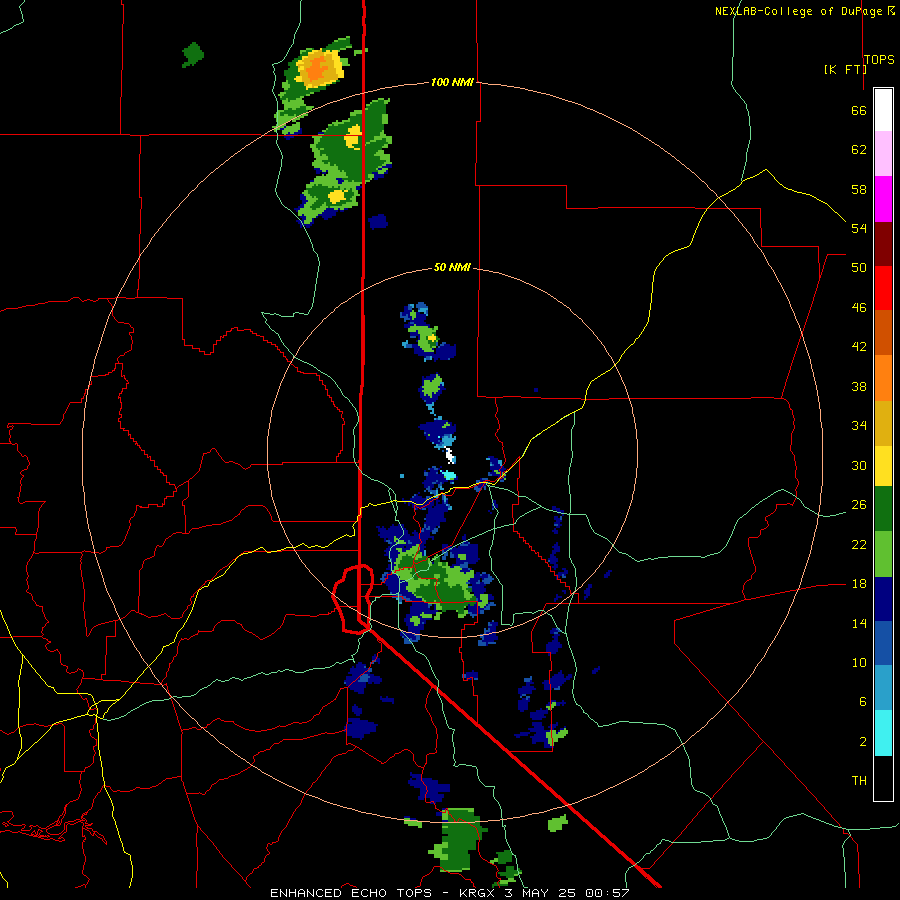Select the navy legend swatch between 18 and 14
Viewport: 900px width, 900px height.
pyautogui.click(x=883, y=599)
